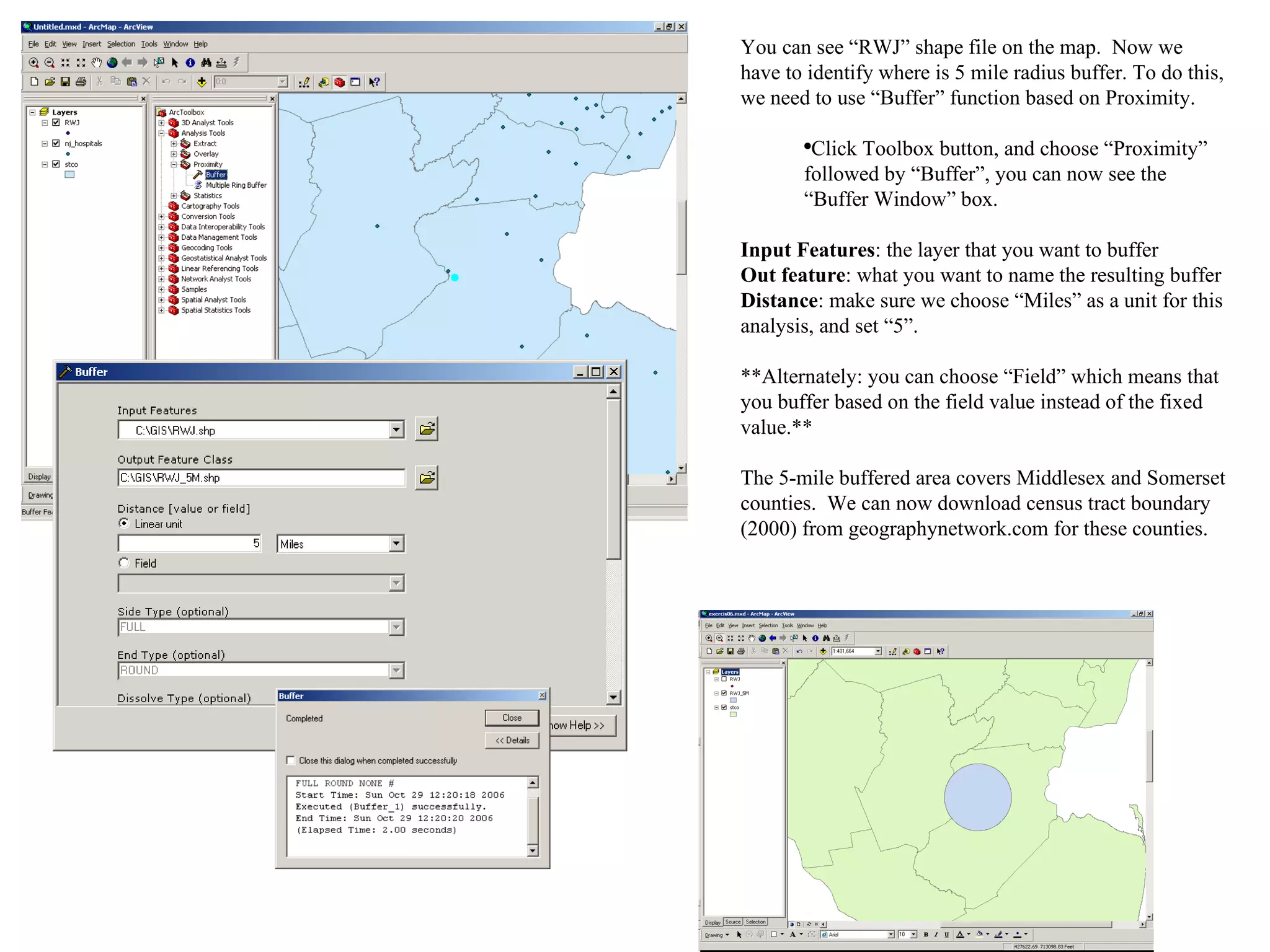Open Selection menu in Untitled.mxd window
This screenshot has height=952, width=1270.
pos(121,44)
